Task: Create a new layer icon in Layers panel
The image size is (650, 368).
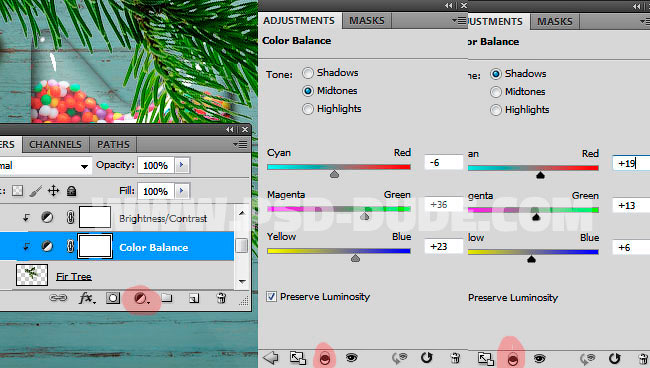Action: pos(194,298)
